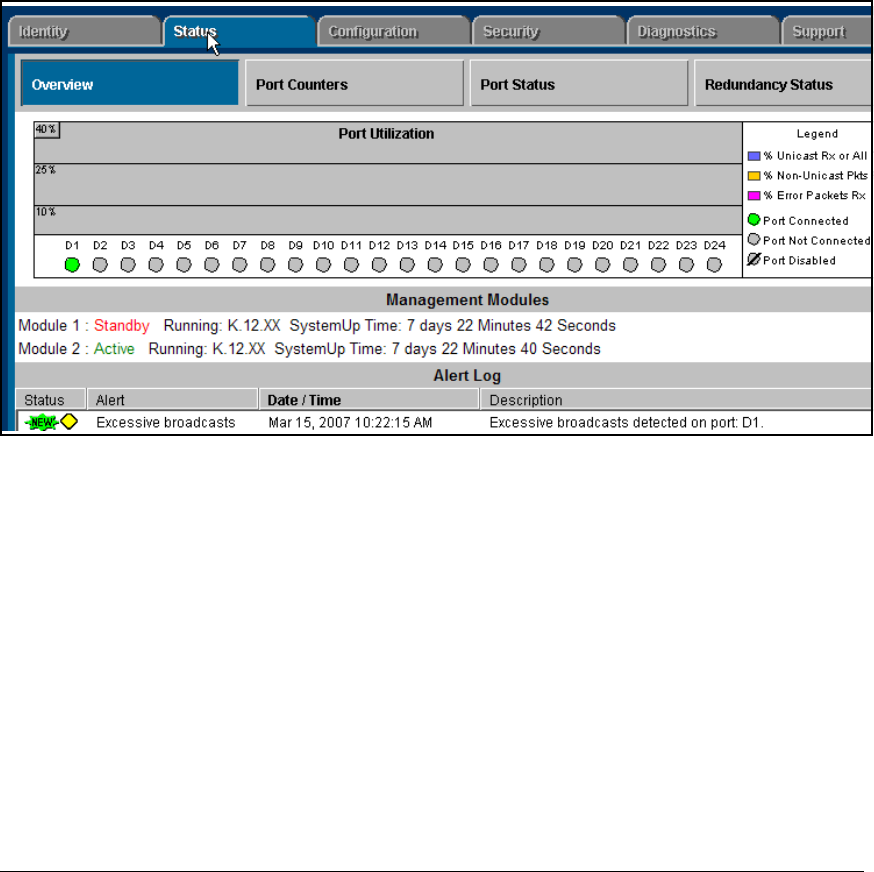This screenshot has width=874, height=872.
Task: Click the D12 port indicator
Action: click(x=379, y=265)
